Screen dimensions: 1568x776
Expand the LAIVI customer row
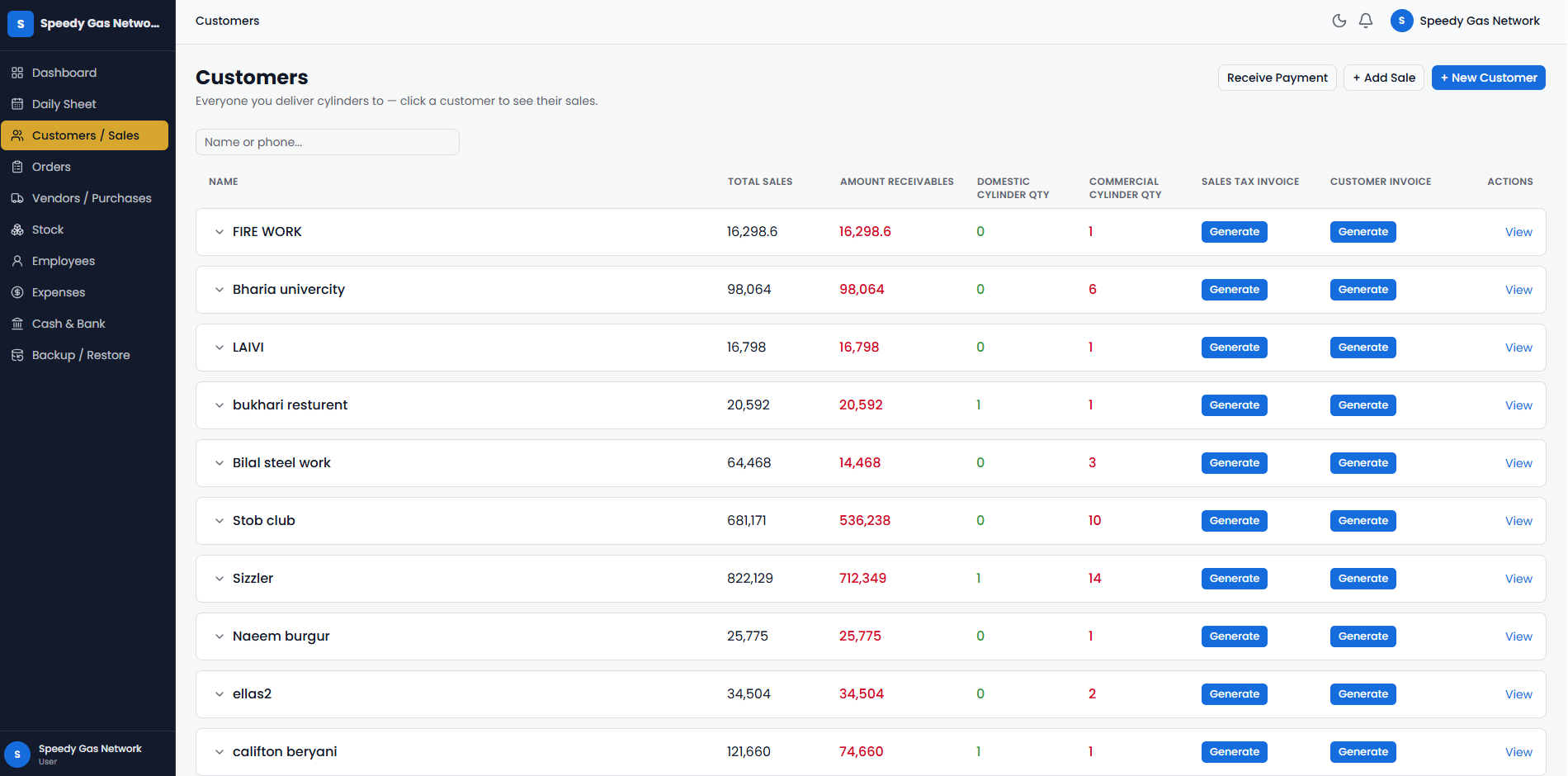tap(220, 348)
